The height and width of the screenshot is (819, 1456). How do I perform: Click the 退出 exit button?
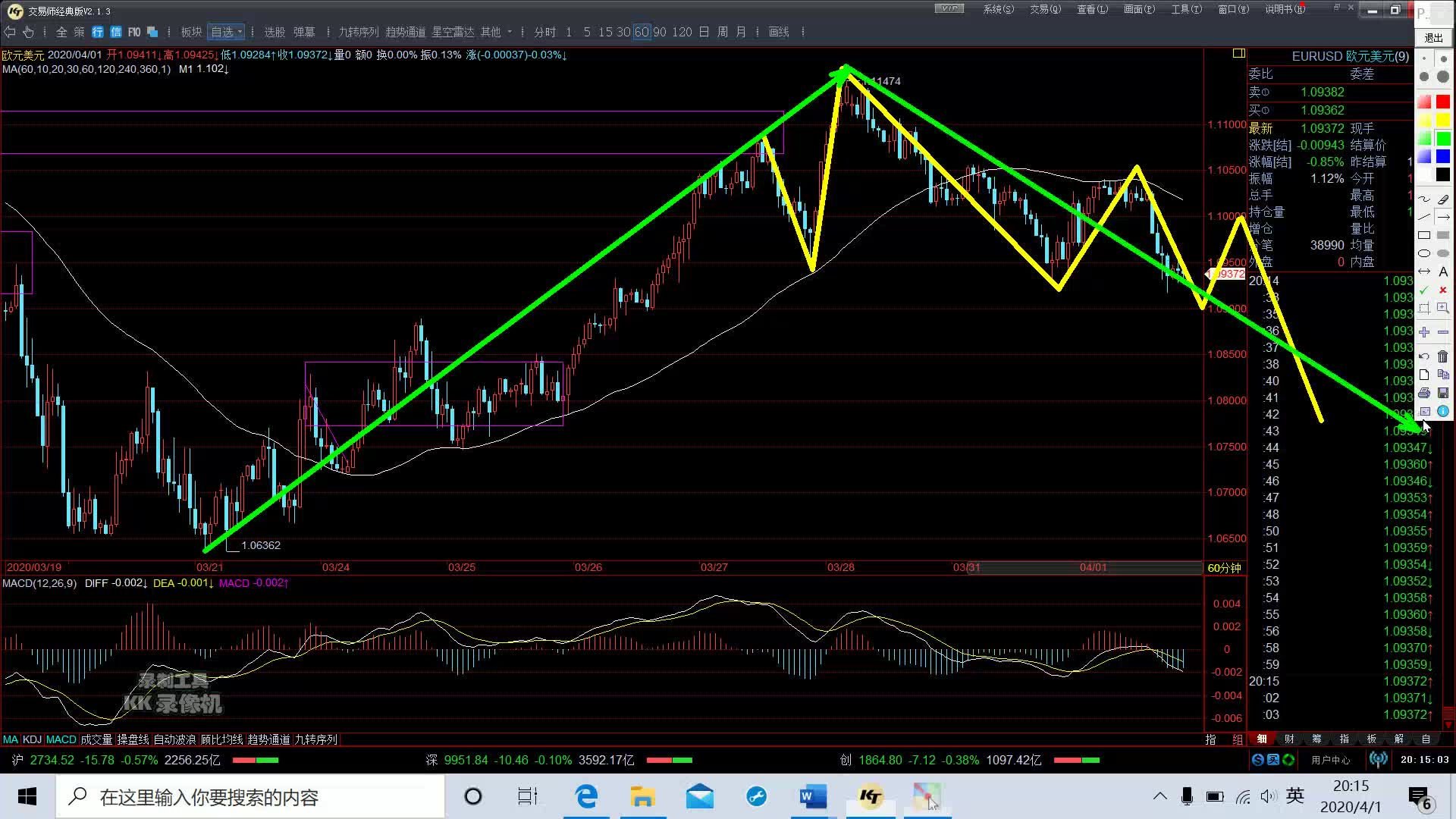(1433, 37)
